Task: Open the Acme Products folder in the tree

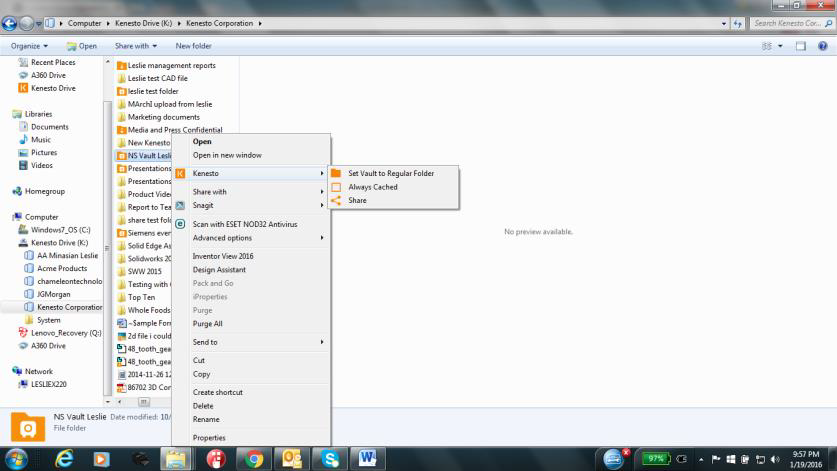Action: [56, 268]
